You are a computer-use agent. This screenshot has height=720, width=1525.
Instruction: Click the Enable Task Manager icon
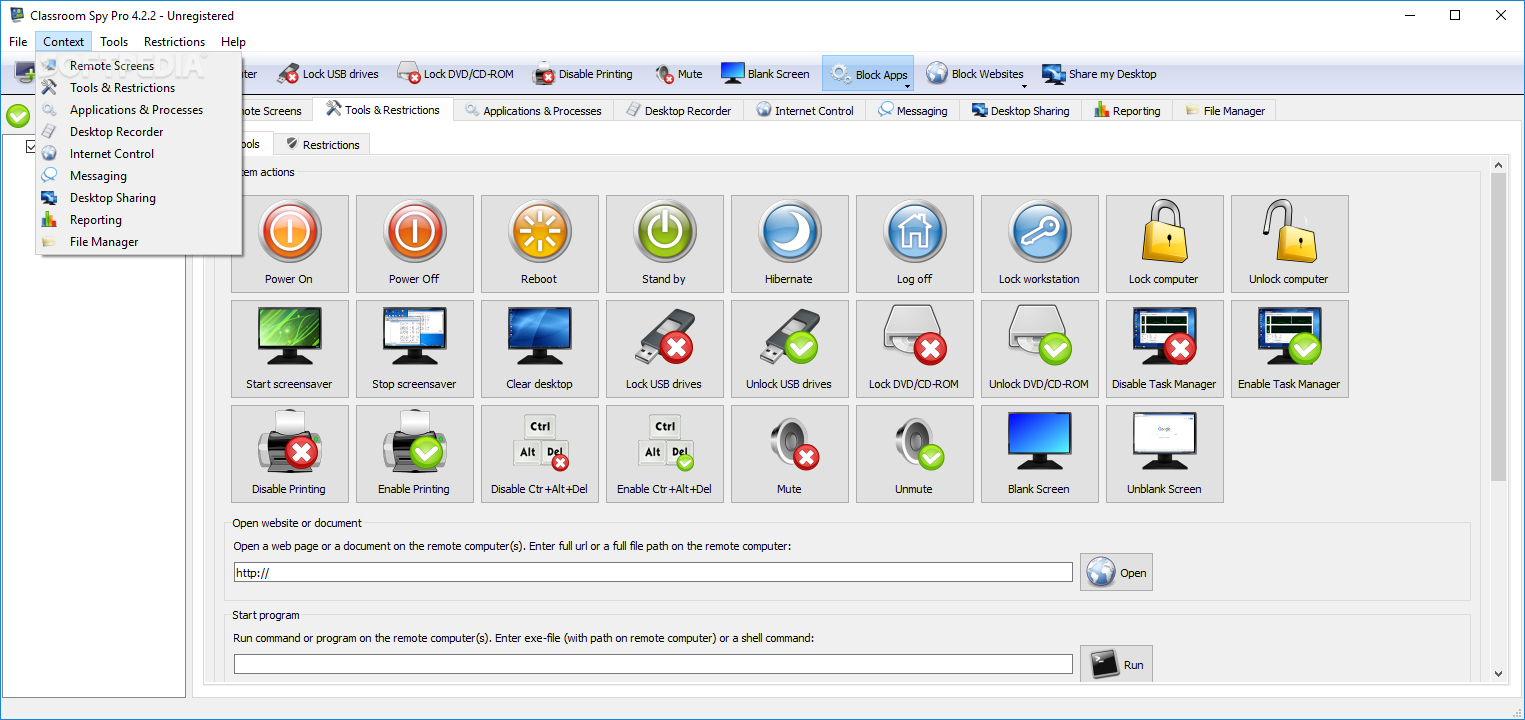pos(1289,348)
